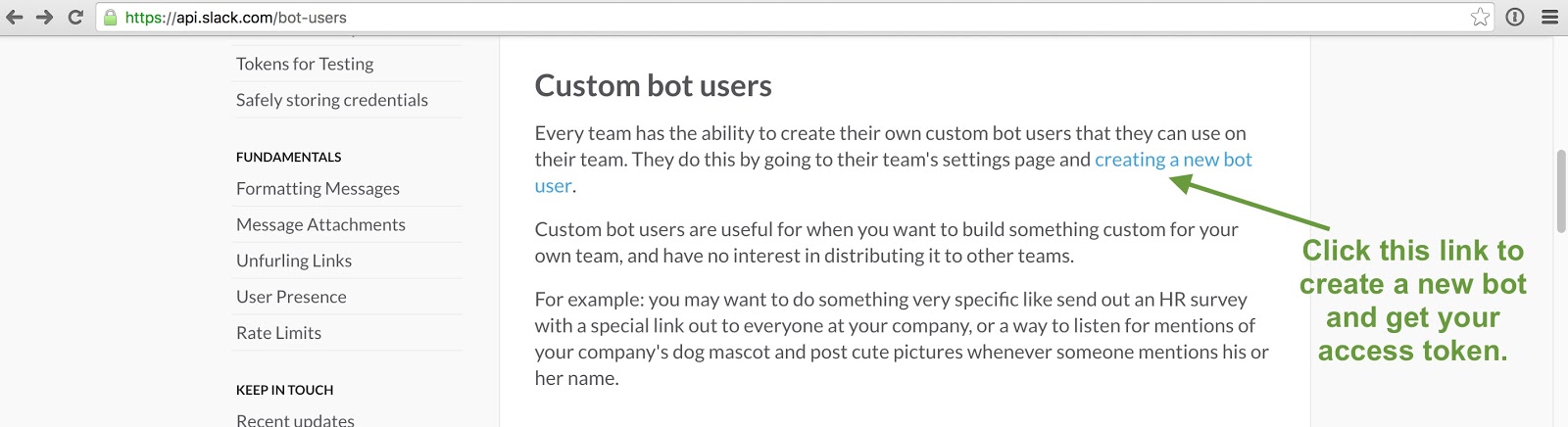This screenshot has width=1568, height=427.
Task: Click the browser forward arrow
Action: tap(44, 17)
